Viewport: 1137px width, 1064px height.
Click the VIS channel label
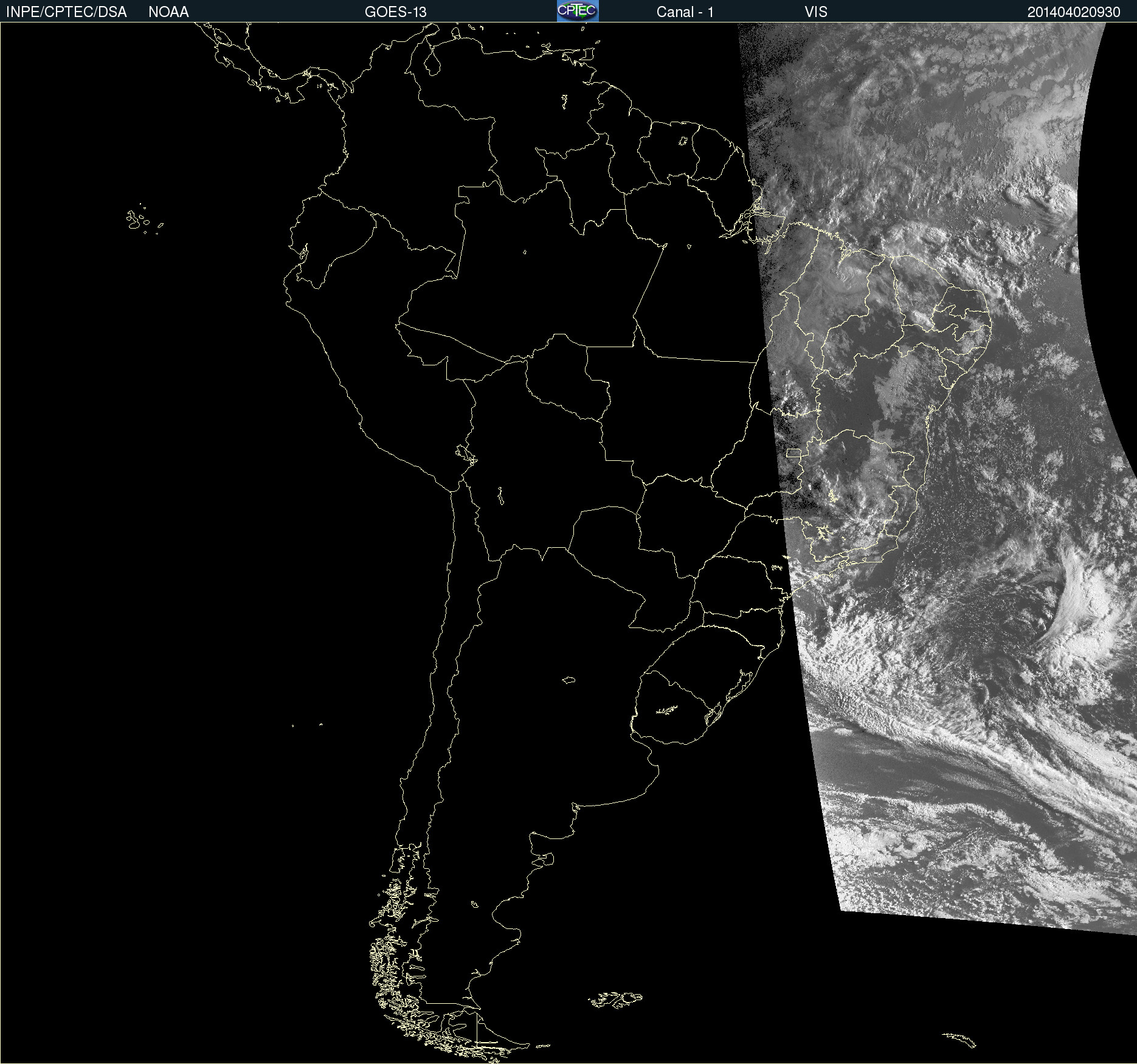[816, 12]
